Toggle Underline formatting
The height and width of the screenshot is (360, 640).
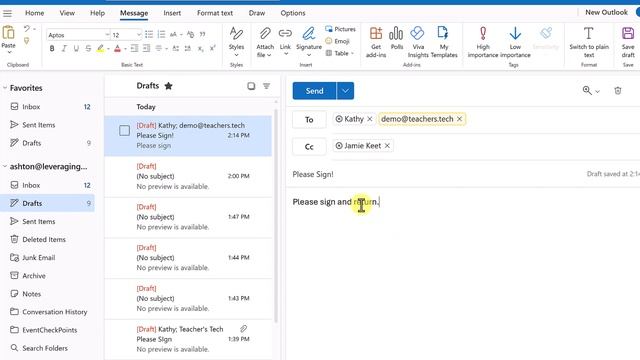(x=76, y=49)
